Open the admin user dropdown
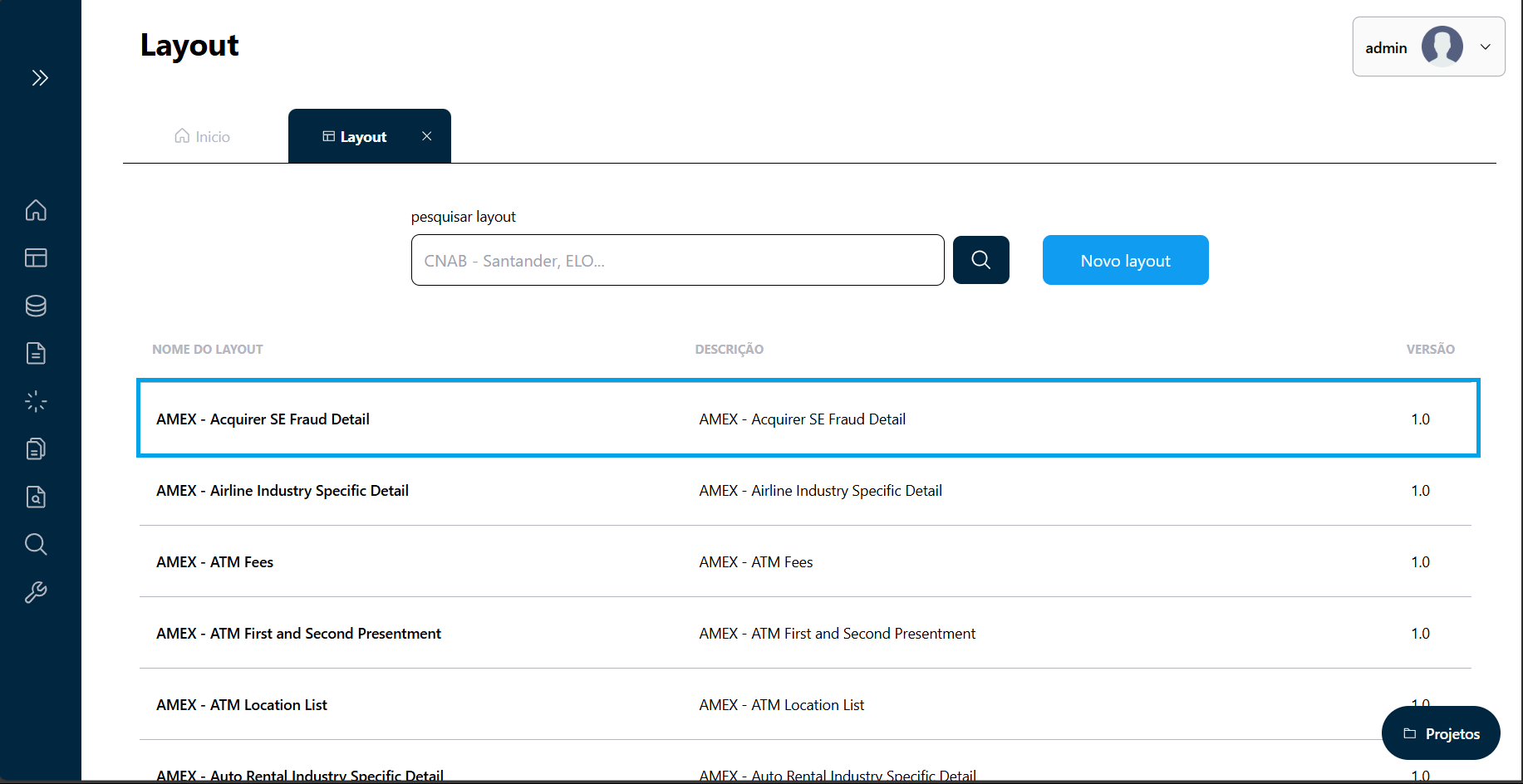 [x=1428, y=47]
